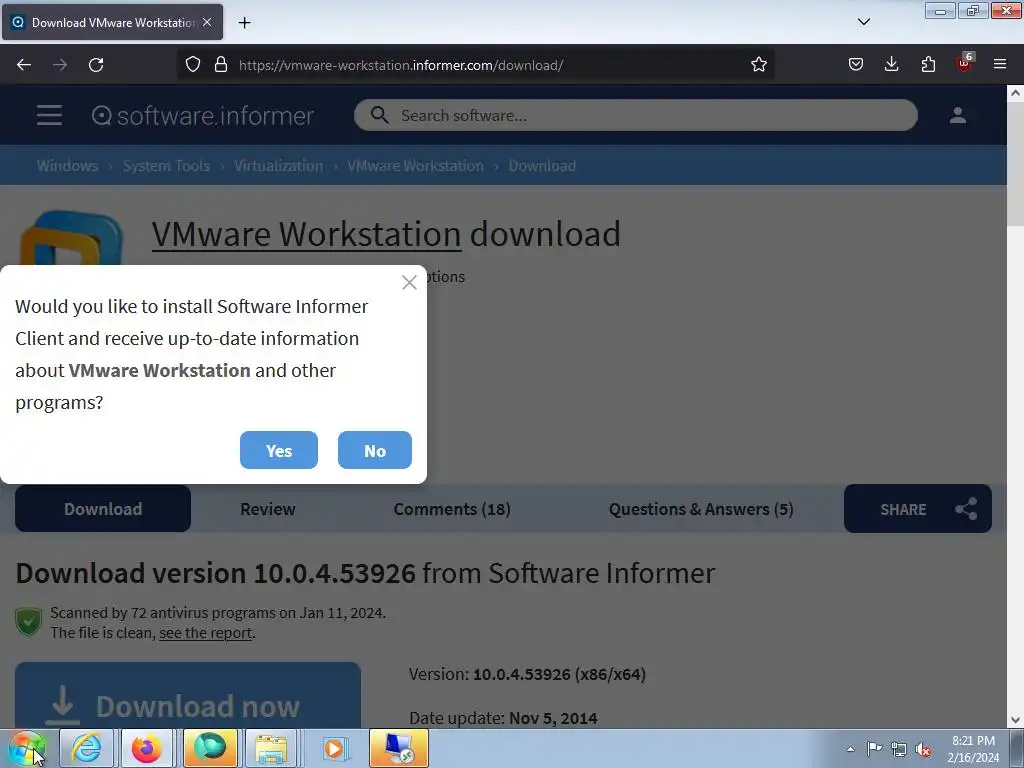Click the page scrollbar down arrow
The width and height of the screenshot is (1024, 768).
[x=1015, y=720]
